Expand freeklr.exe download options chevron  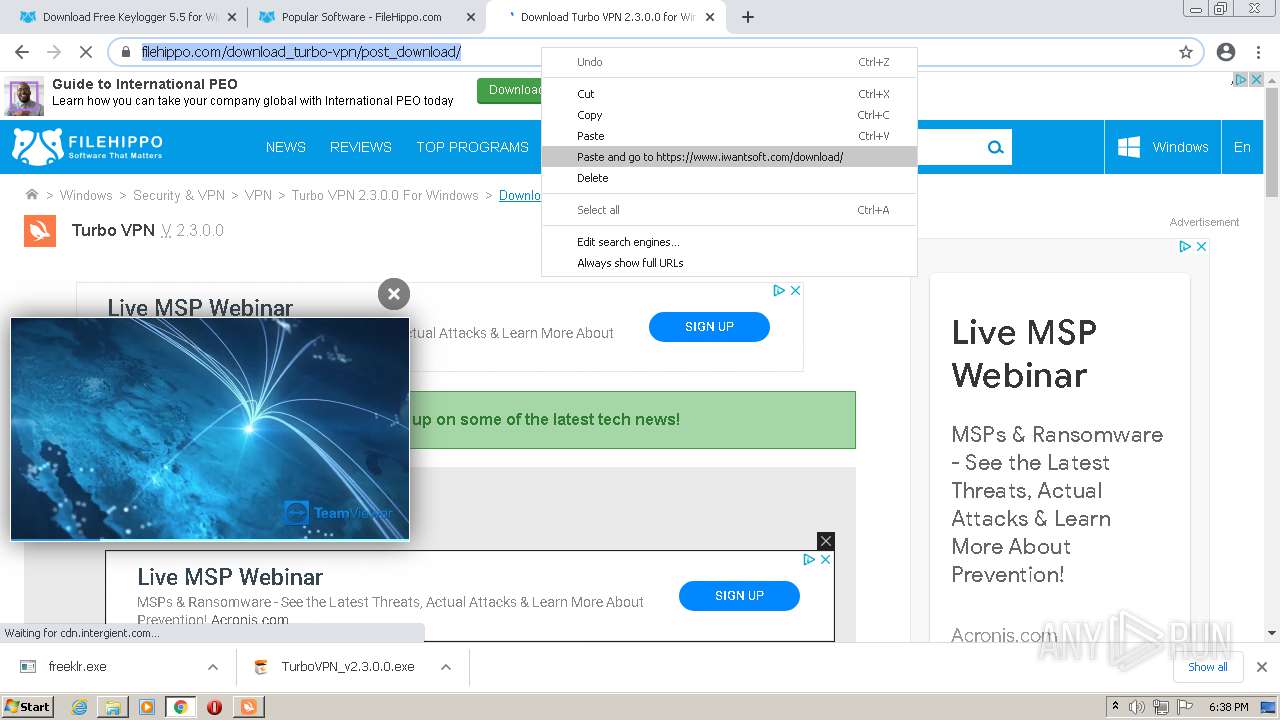point(213,667)
